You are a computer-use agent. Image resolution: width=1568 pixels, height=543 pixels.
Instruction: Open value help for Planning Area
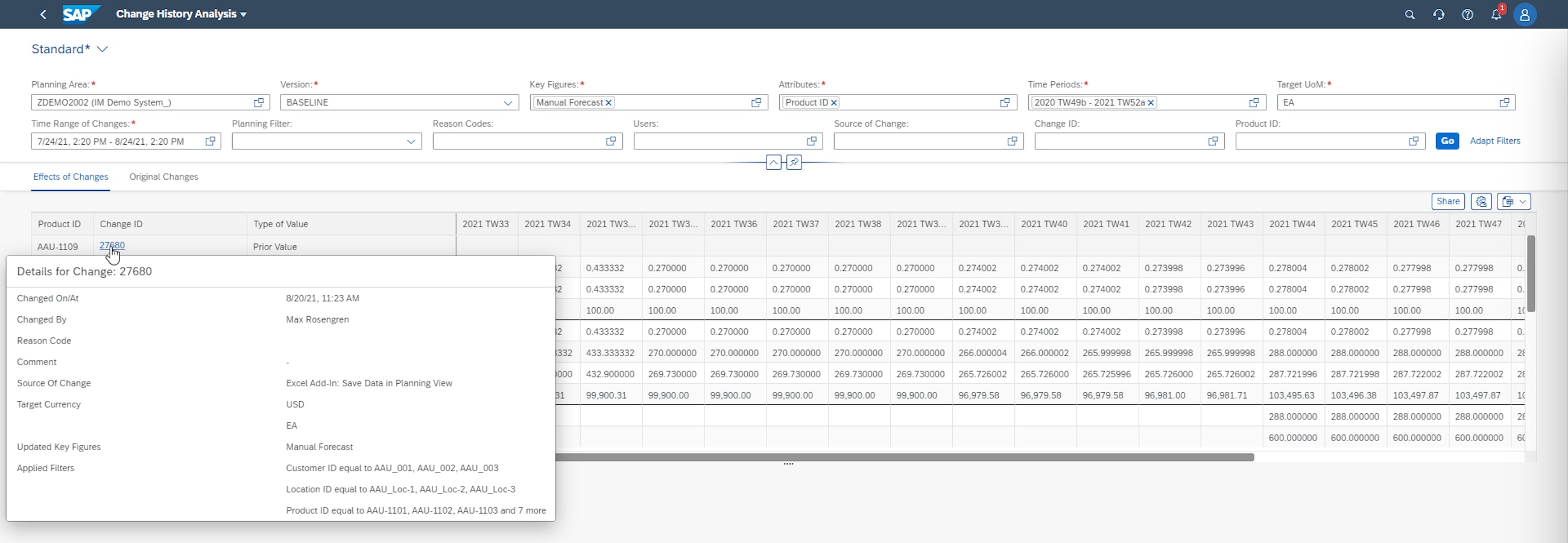coord(259,103)
